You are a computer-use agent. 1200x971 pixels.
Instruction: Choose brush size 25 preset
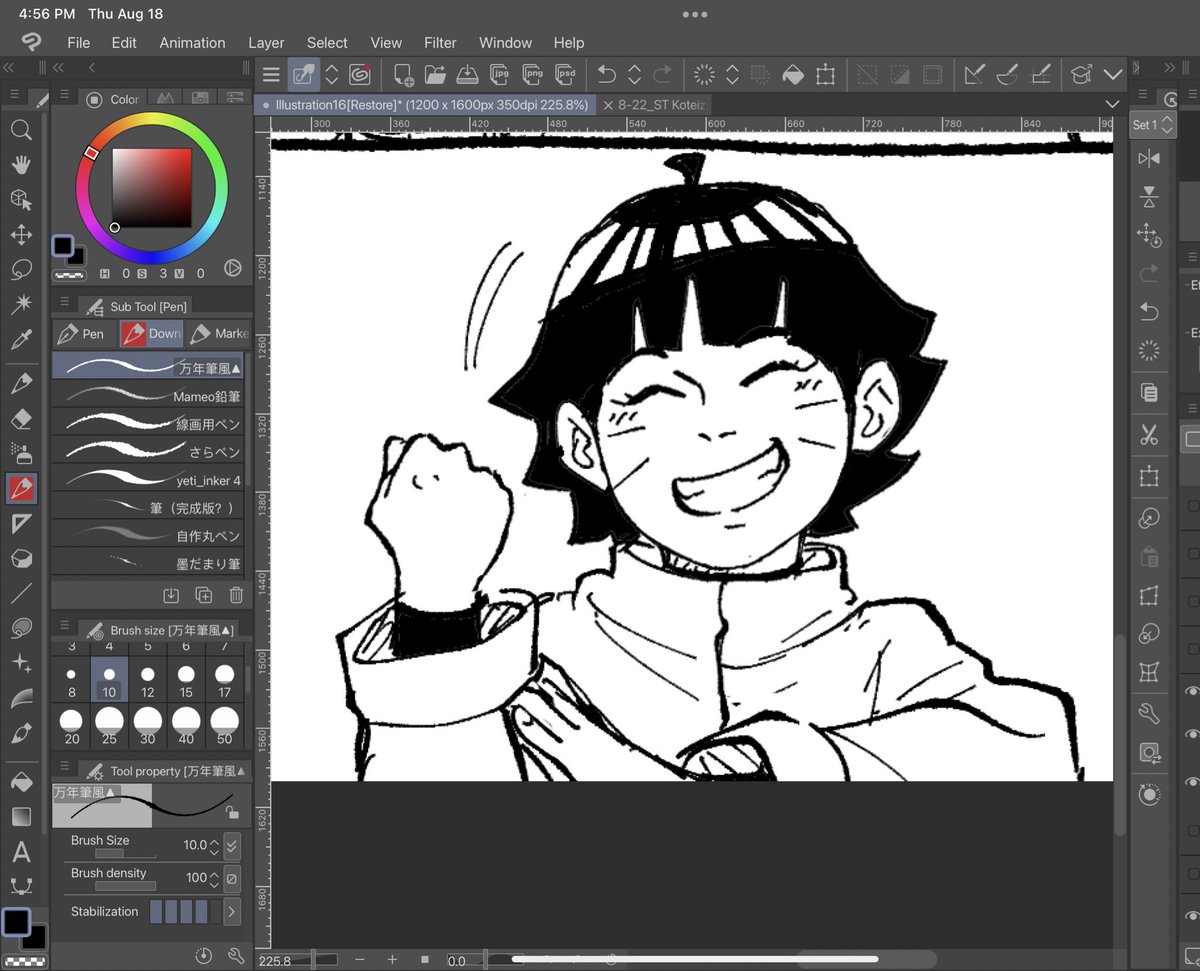[x=109, y=726]
